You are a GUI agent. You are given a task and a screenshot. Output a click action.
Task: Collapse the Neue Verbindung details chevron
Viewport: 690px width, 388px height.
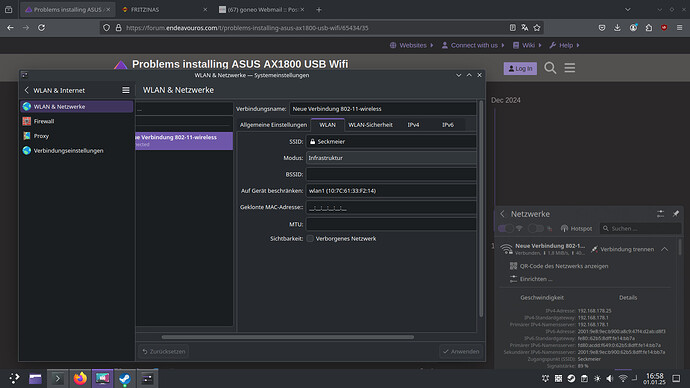pyautogui.click(x=664, y=249)
